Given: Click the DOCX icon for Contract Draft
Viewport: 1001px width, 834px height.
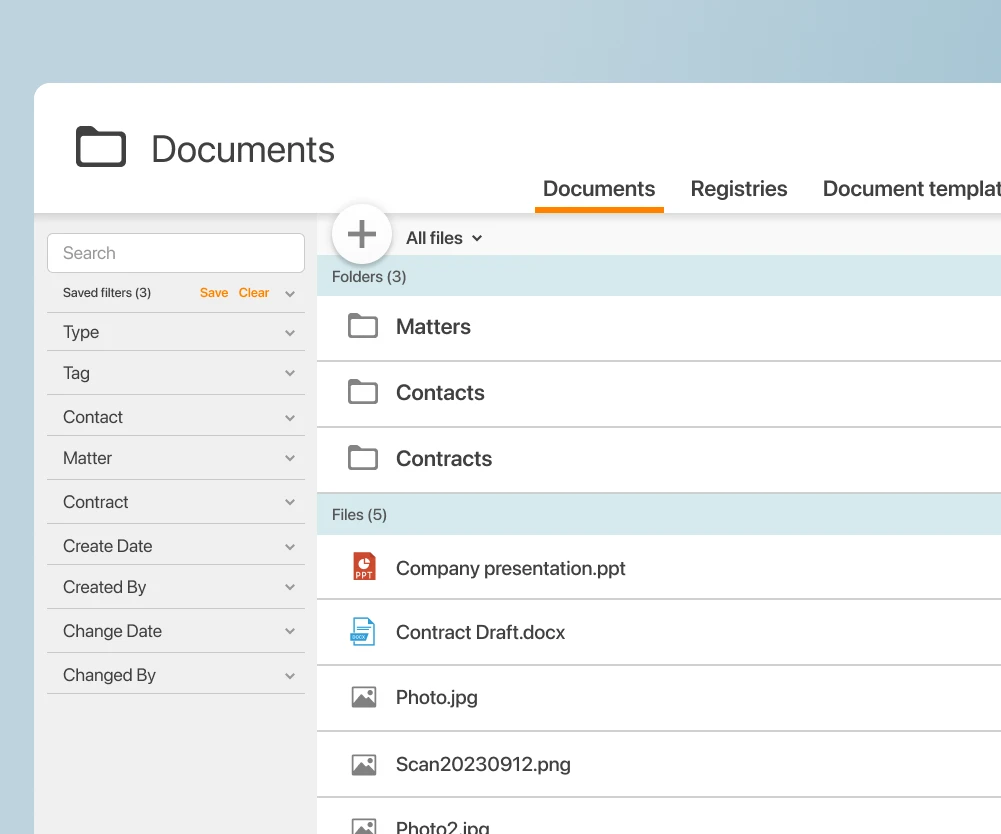Looking at the screenshot, I should point(363,632).
